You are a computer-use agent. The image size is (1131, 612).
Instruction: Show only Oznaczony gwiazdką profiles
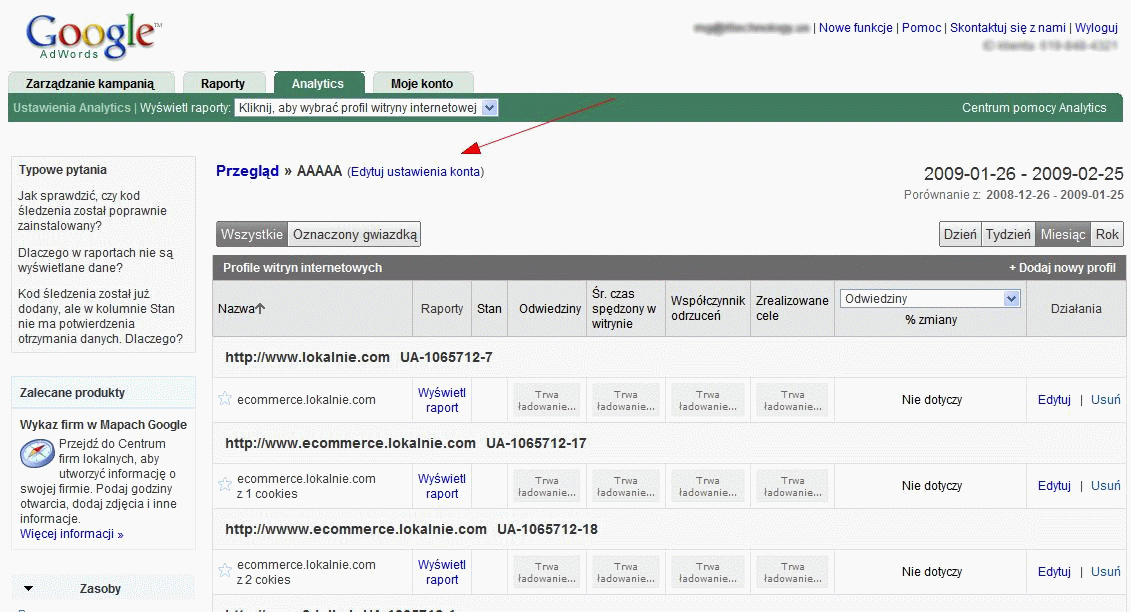coord(354,234)
